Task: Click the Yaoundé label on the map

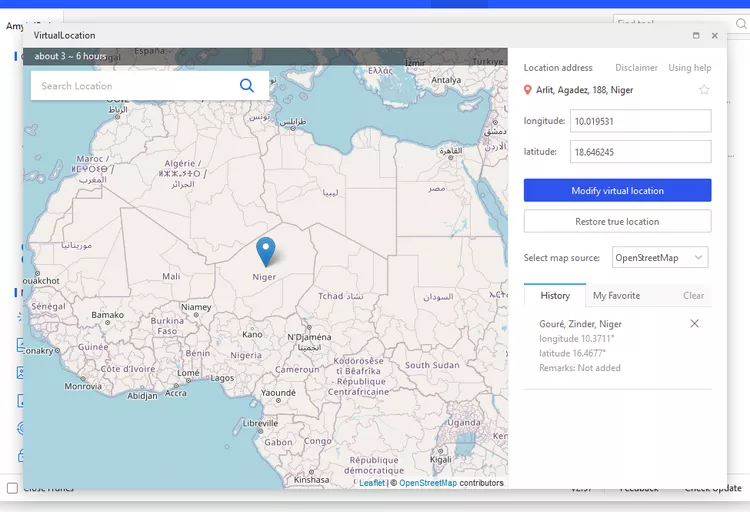Action: [x=278, y=392]
